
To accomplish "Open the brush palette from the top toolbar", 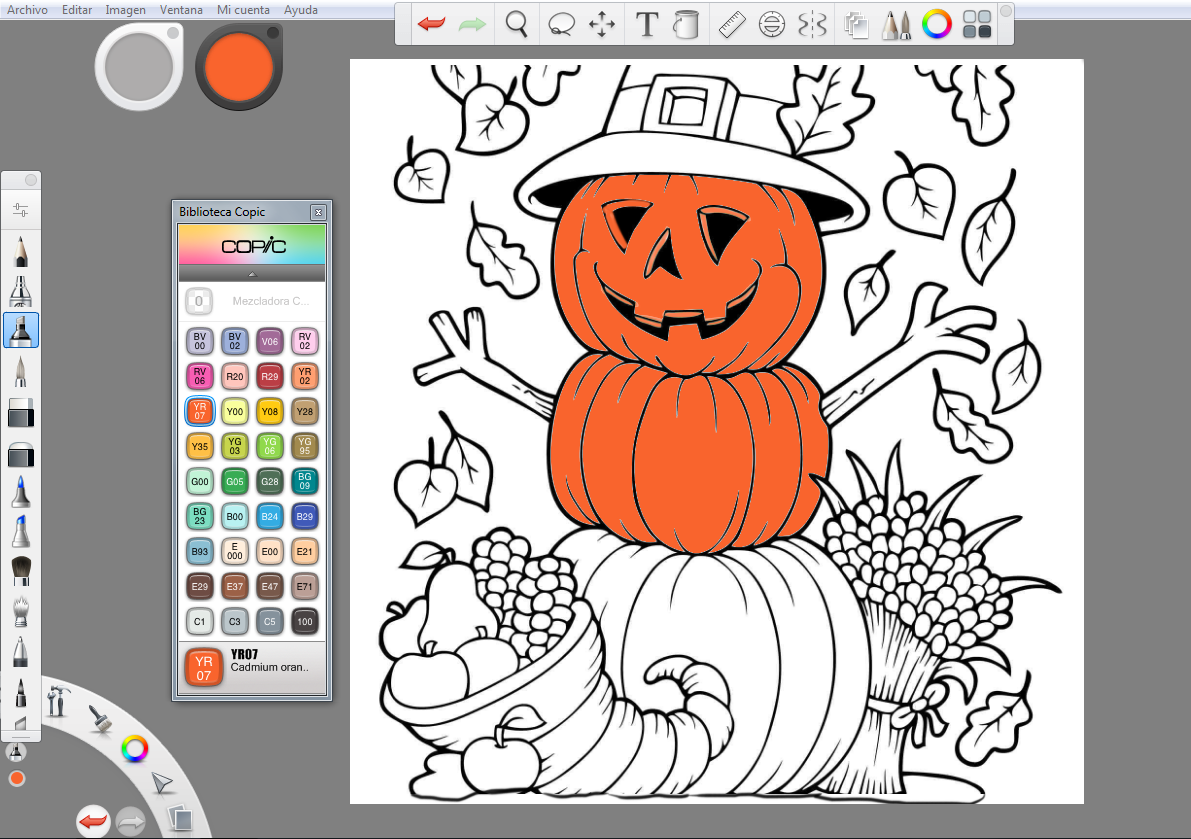I will (896, 24).
